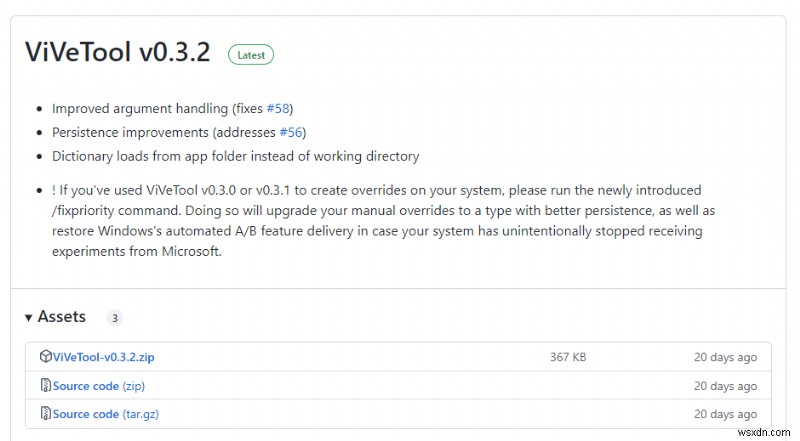Click the package icon beside ViVeTool-v0.3.2.zip

pos(45,357)
